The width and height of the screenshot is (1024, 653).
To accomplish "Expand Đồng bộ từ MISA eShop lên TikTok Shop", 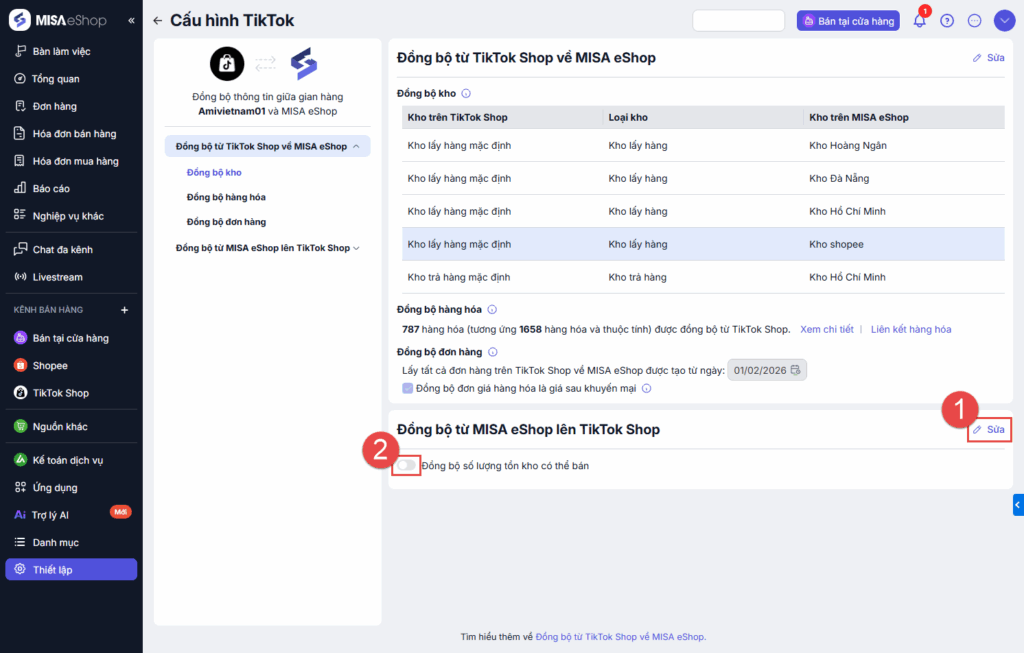I will click(x=356, y=248).
